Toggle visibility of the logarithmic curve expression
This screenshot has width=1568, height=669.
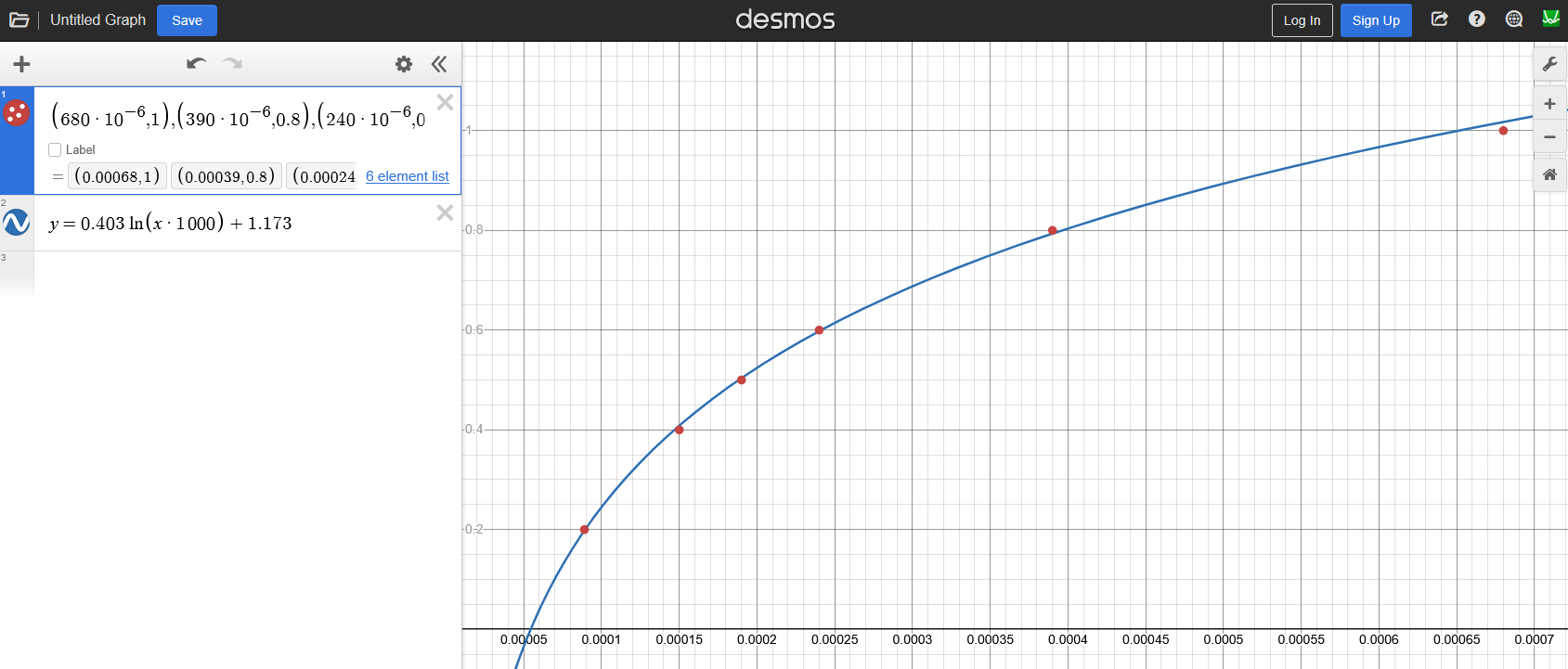pyautogui.click(x=16, y=223)
